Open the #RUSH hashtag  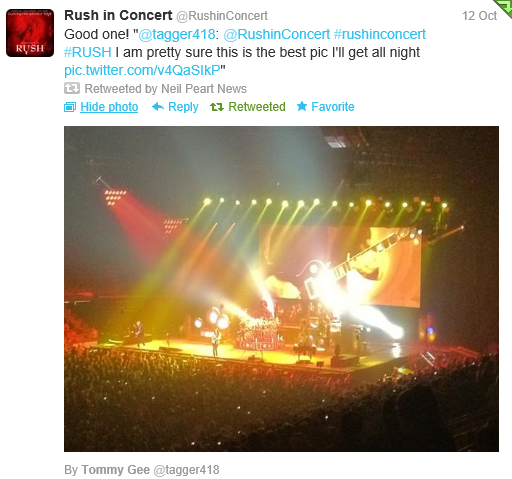click(88, 52)
